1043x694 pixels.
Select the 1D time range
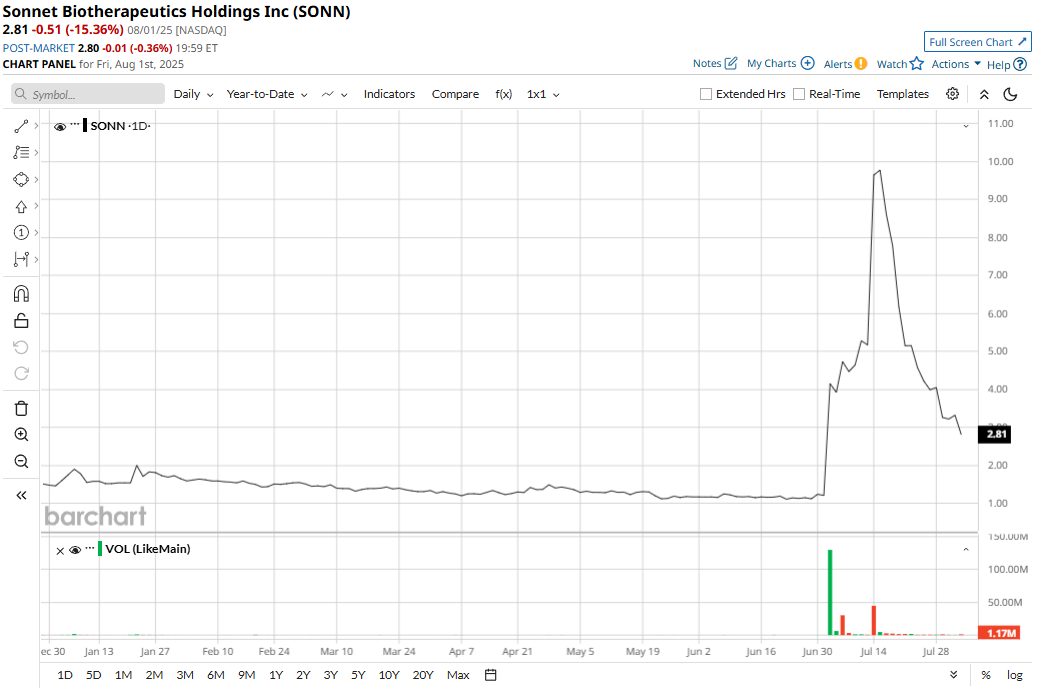[x=65, y=675]
